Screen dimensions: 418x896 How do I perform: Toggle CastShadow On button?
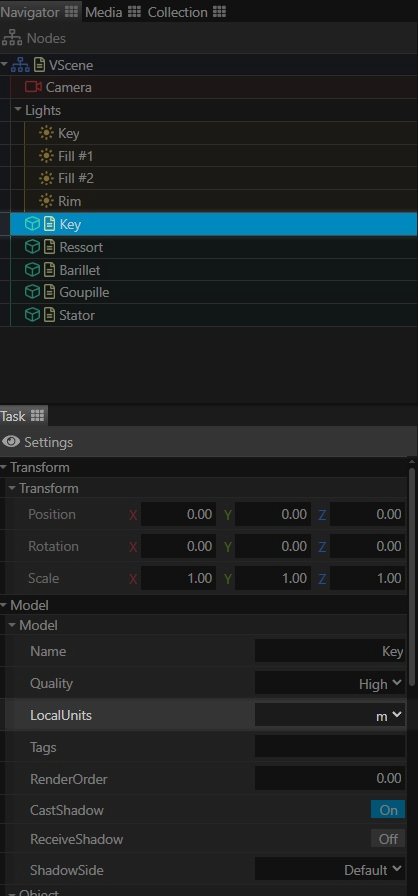(x=388, y=810)
